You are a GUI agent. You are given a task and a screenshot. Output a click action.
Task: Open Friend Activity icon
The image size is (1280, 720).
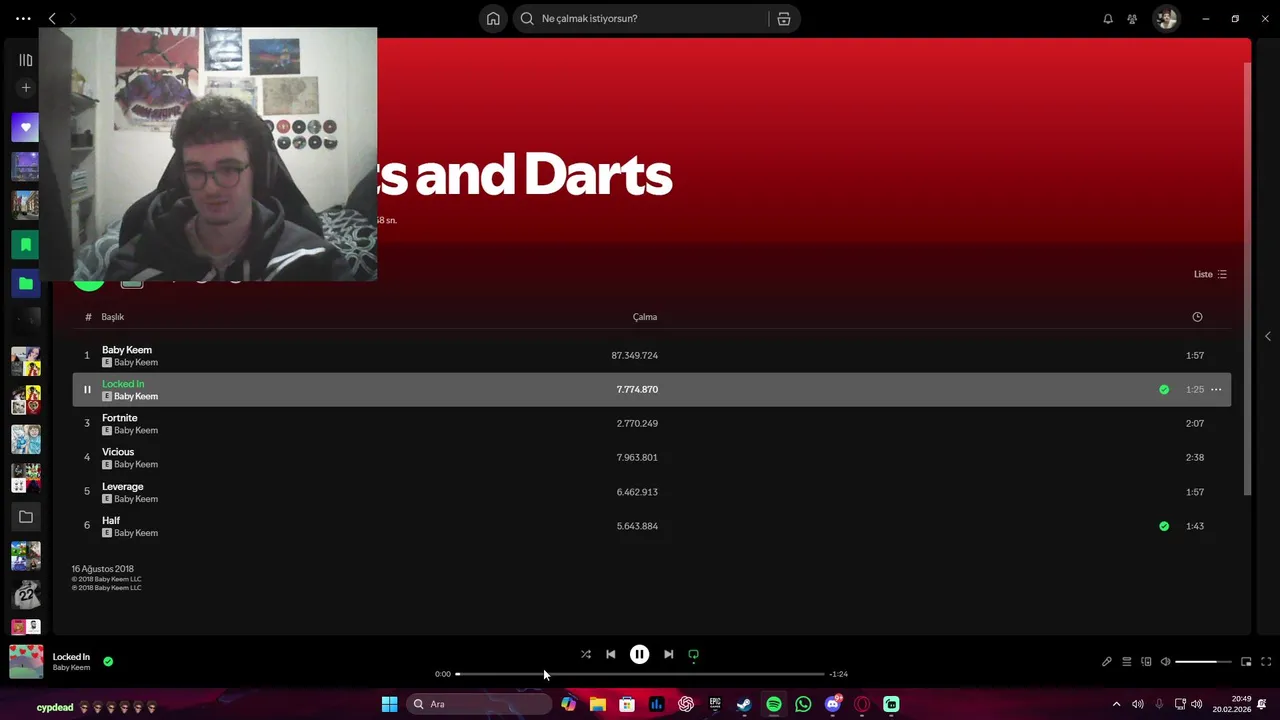point(1132,18)
